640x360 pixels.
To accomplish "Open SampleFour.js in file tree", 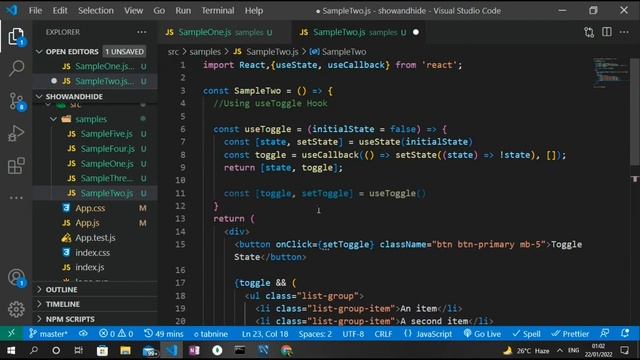I will 107,149.
